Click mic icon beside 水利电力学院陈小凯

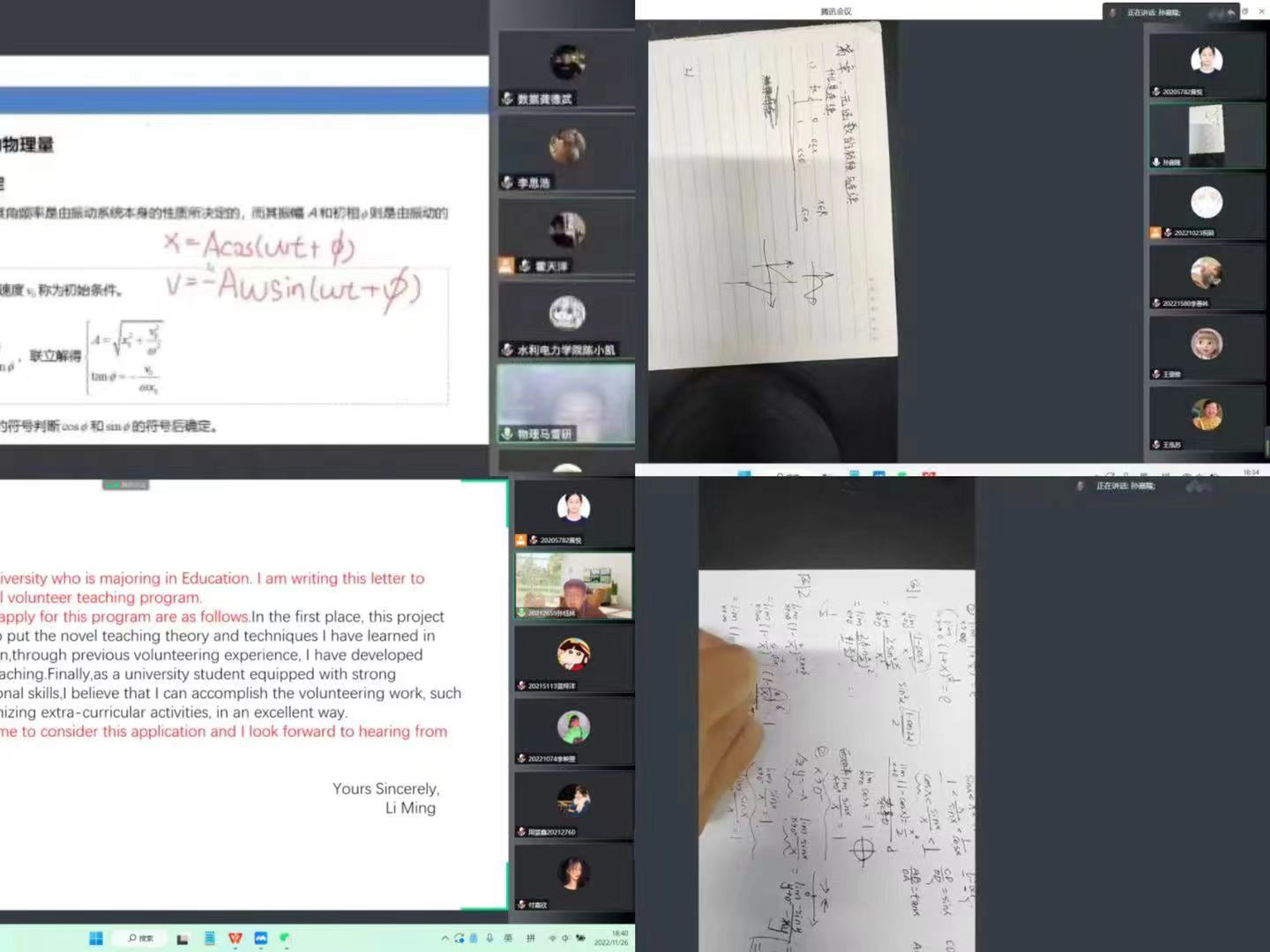507,350
